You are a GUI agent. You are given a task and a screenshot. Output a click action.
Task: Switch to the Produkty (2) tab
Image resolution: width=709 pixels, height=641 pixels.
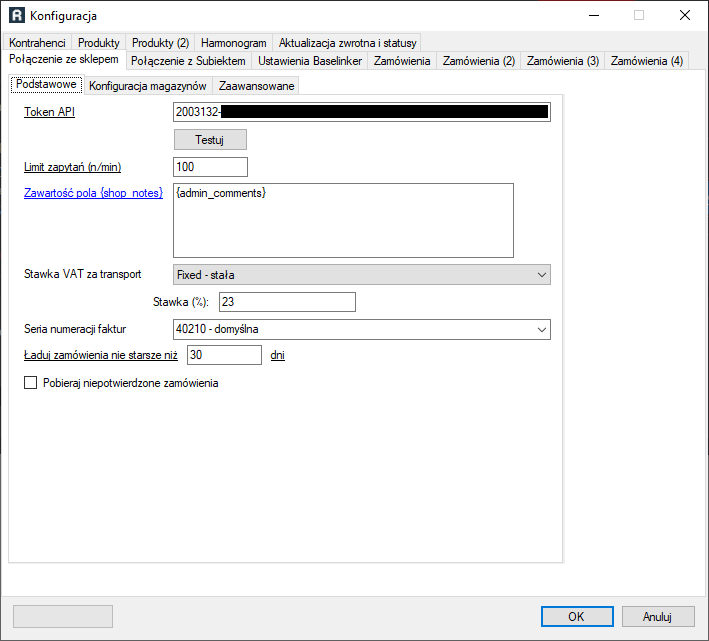coord(161,43)
